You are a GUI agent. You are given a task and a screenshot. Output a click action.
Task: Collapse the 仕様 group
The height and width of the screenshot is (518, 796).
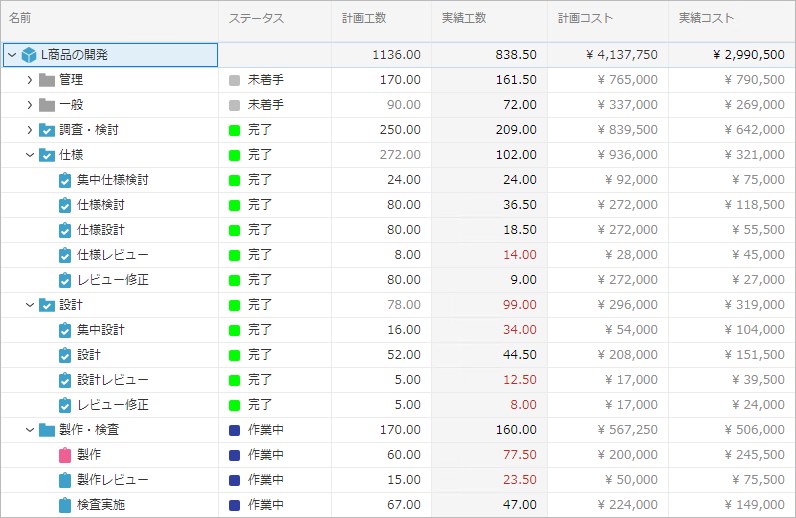click(x=30, y=155)
